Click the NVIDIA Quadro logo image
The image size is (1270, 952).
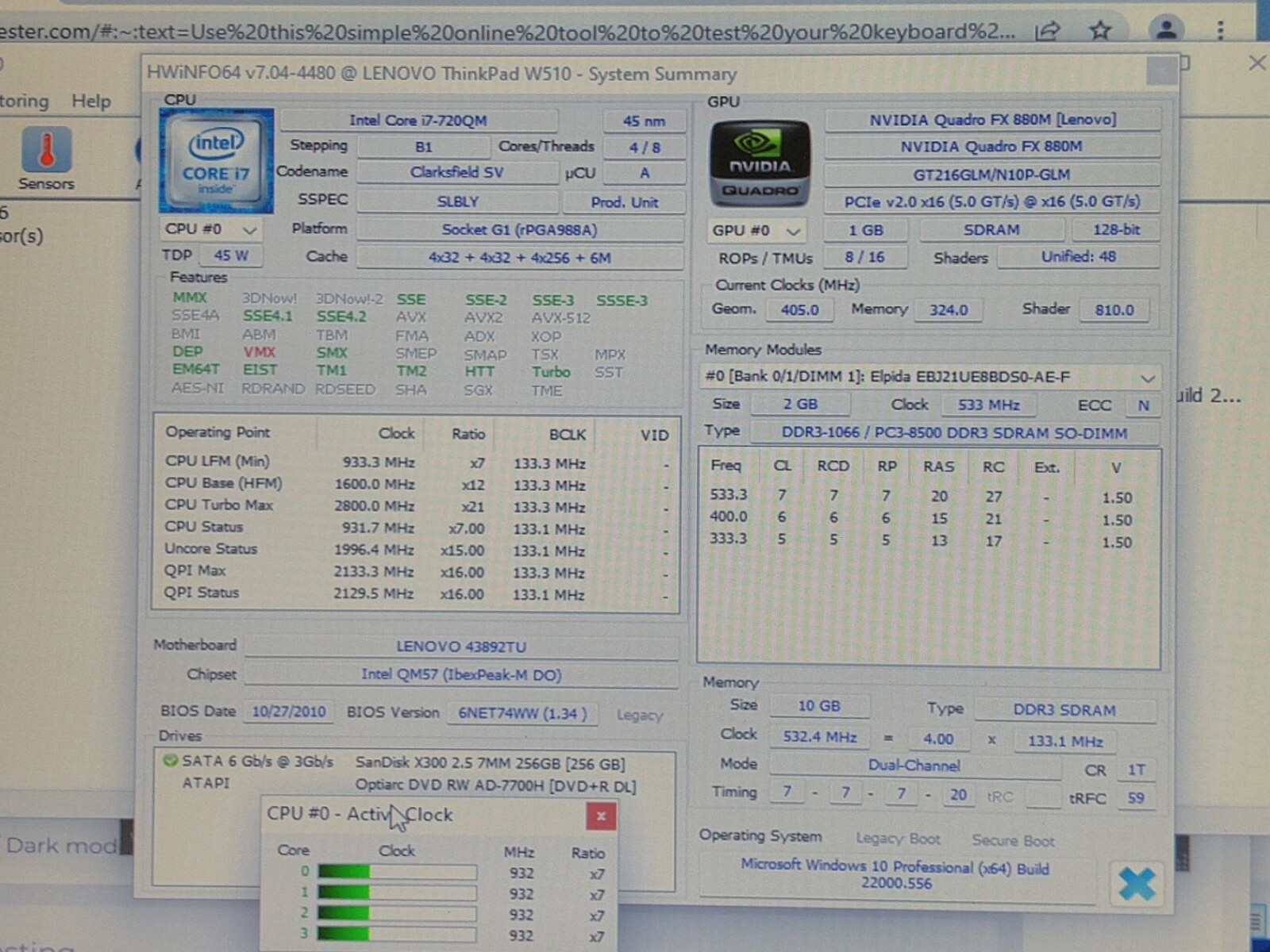(760, 163)
